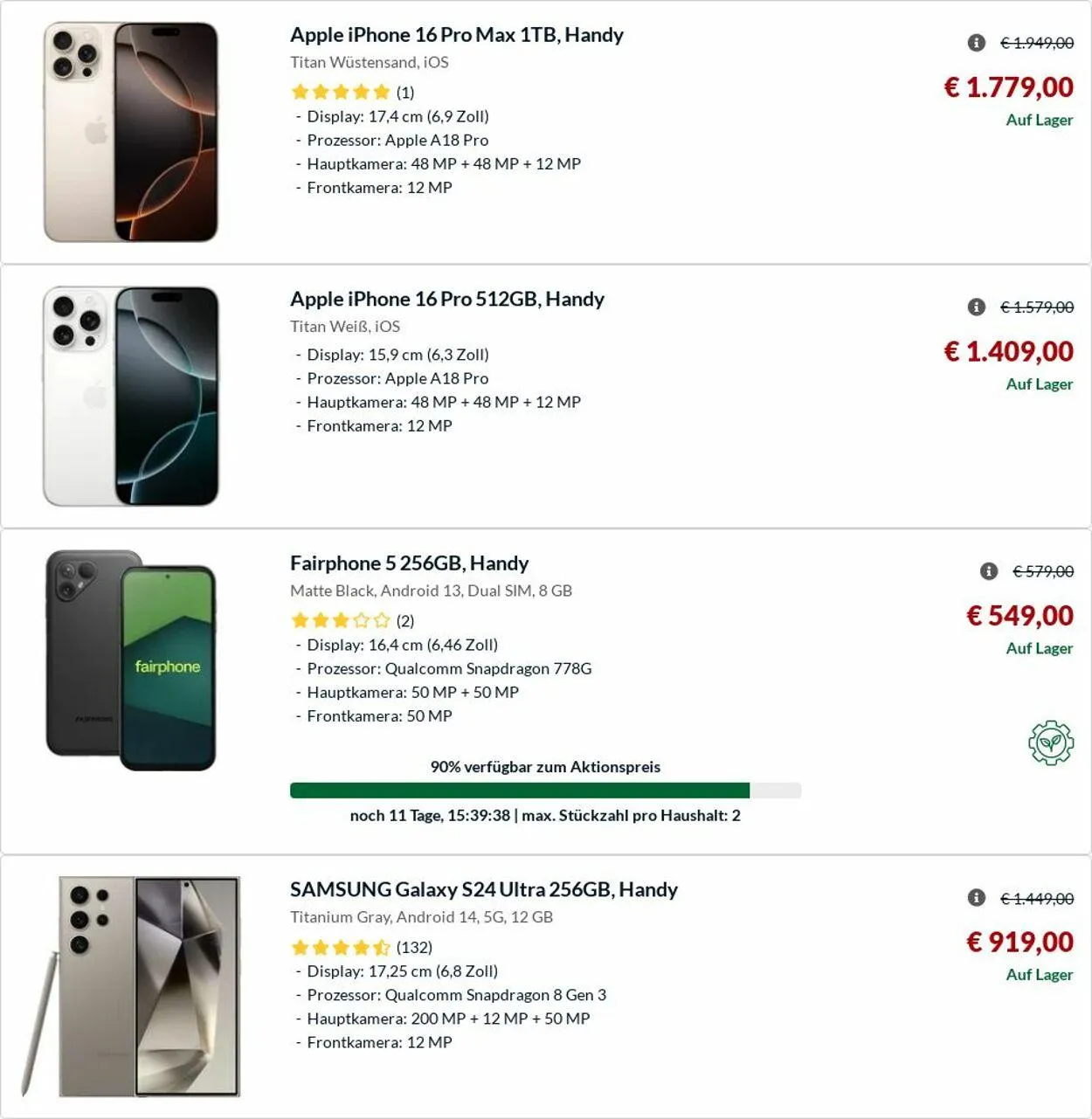Screen dimensions: 1092x1119
Task: Click the € 919,00 Galaxy price
Action: 1019,942
